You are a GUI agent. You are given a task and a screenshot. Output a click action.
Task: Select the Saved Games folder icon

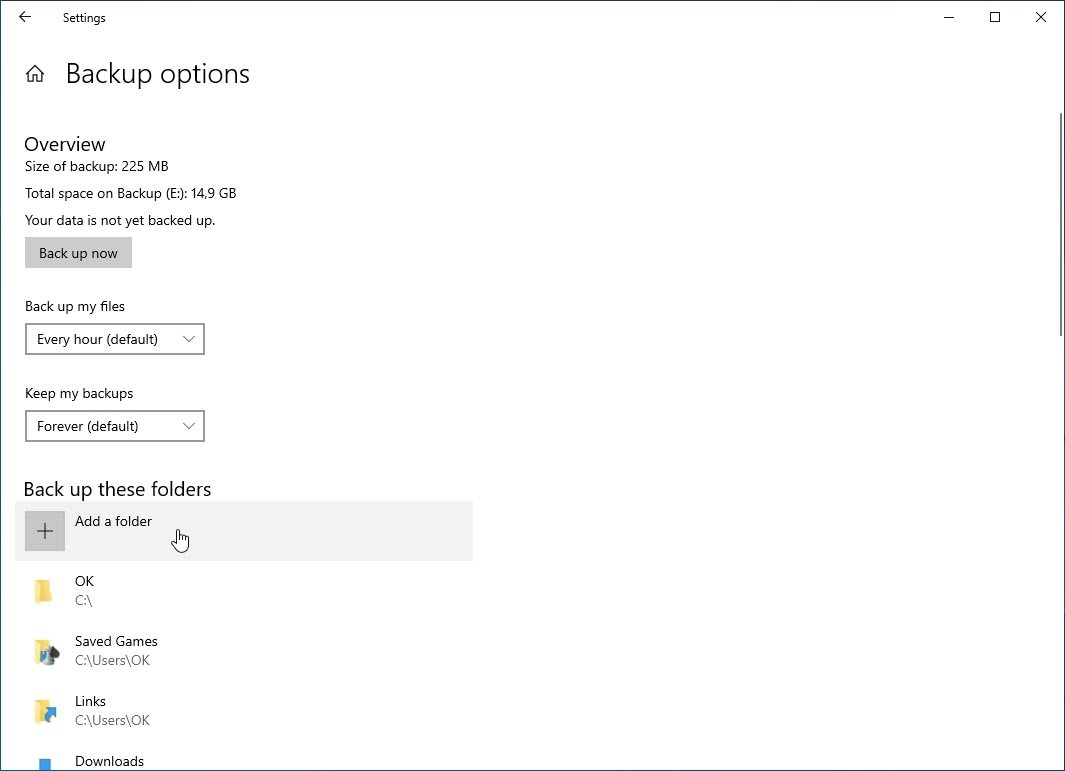(x=46, y=651)
